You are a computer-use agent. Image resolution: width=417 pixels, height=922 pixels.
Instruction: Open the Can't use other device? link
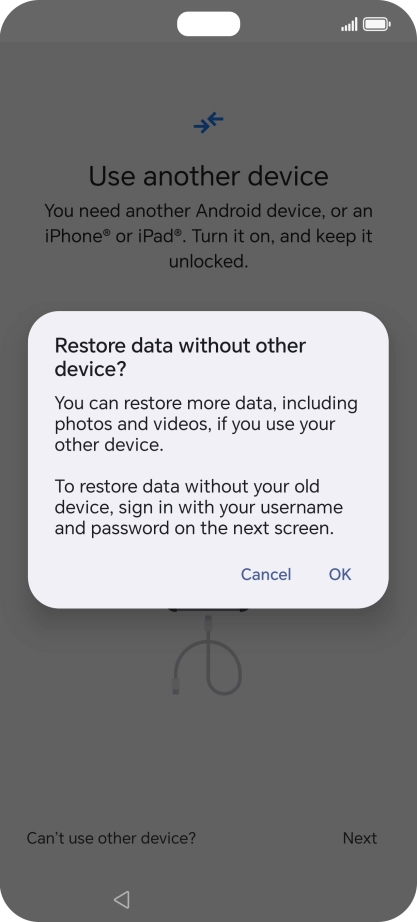(111, 838)
